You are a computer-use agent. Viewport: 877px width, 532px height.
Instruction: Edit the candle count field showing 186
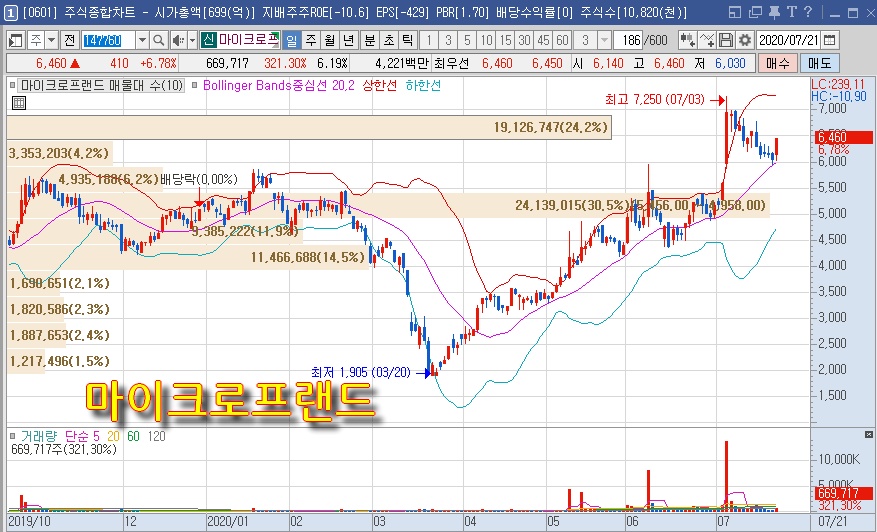point(630,40)
